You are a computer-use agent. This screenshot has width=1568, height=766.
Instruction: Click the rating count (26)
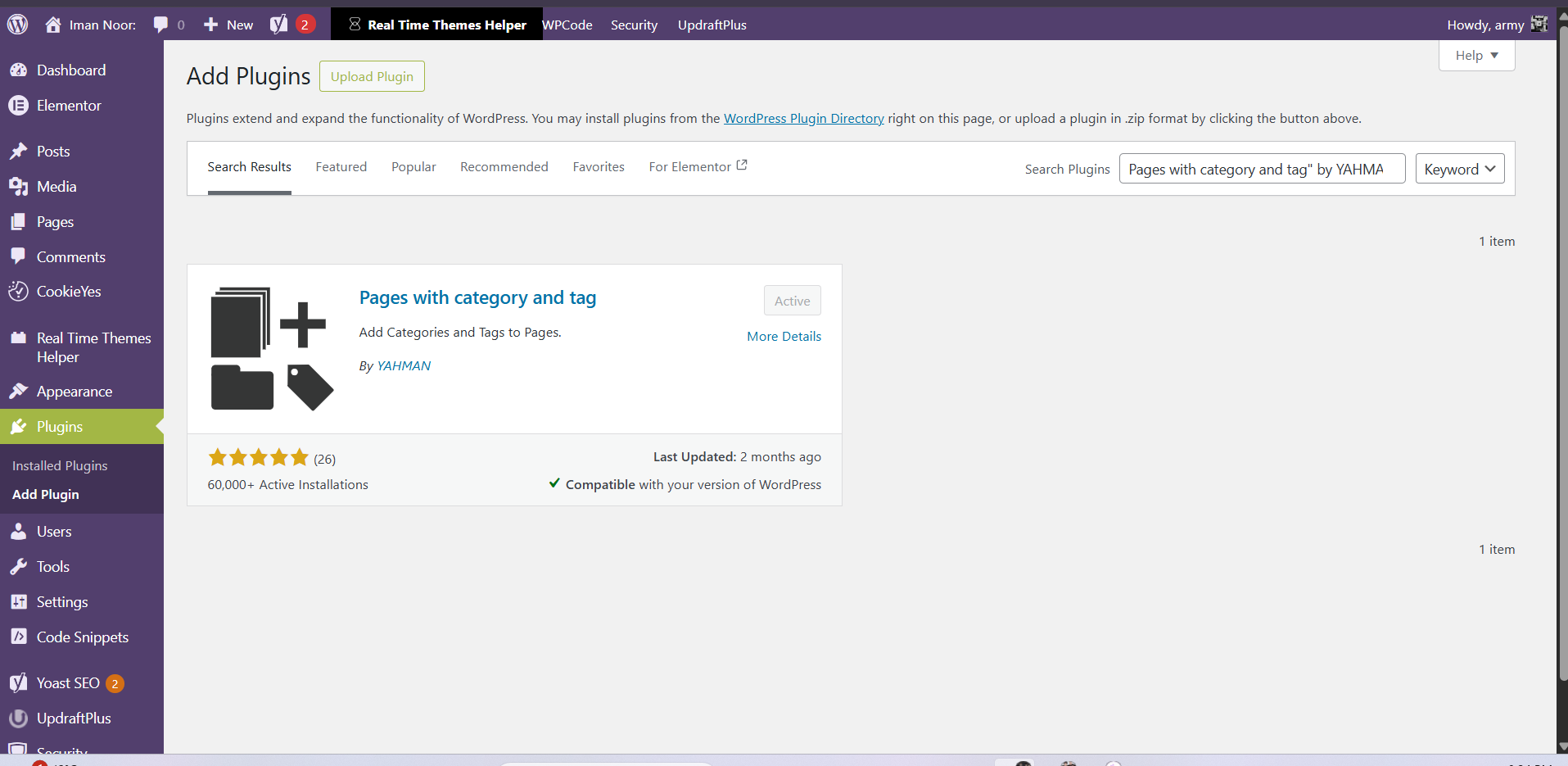click(x=324, y=459)
